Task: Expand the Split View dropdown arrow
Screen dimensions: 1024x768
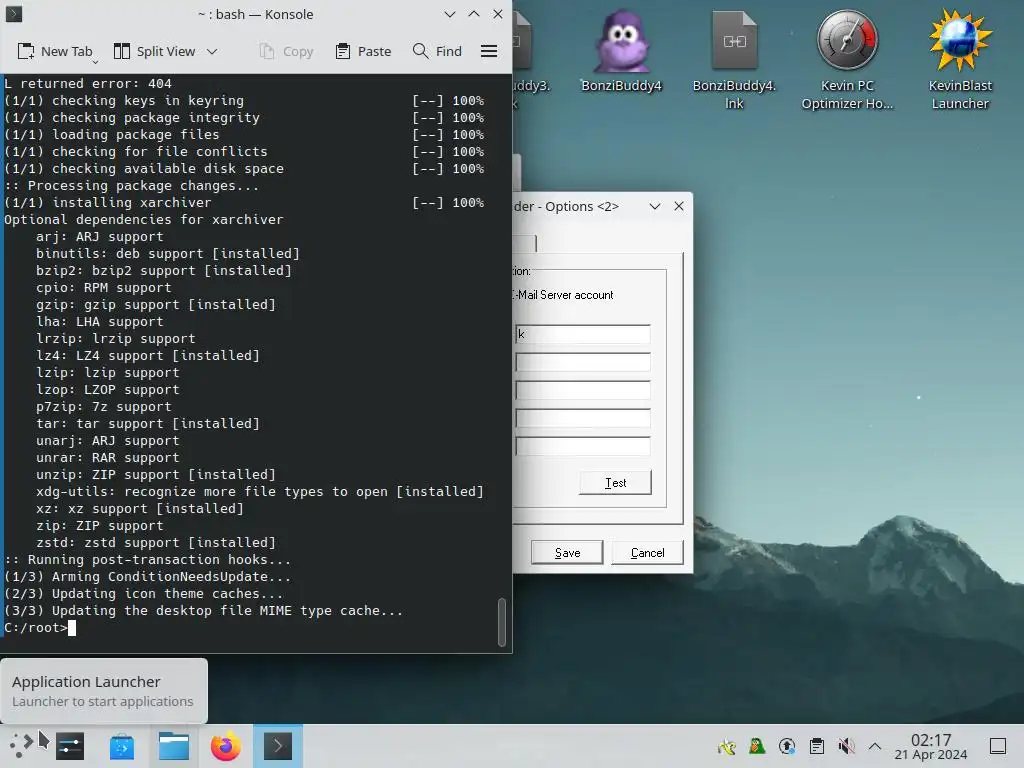Action: pos(212,51)
